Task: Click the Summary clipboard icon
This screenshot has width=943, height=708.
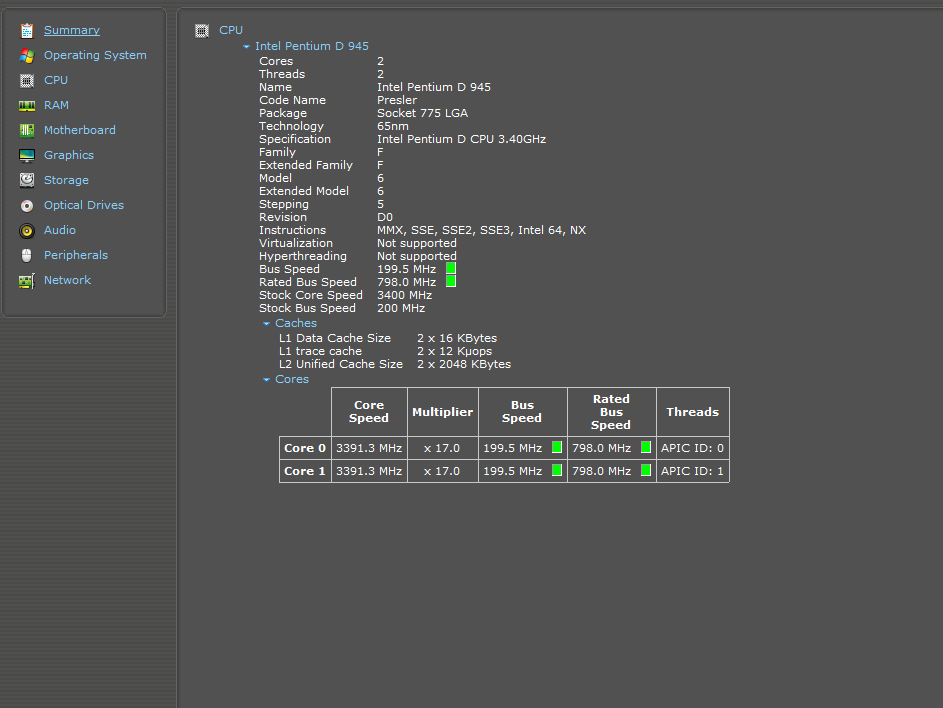Action: [26, 31]
